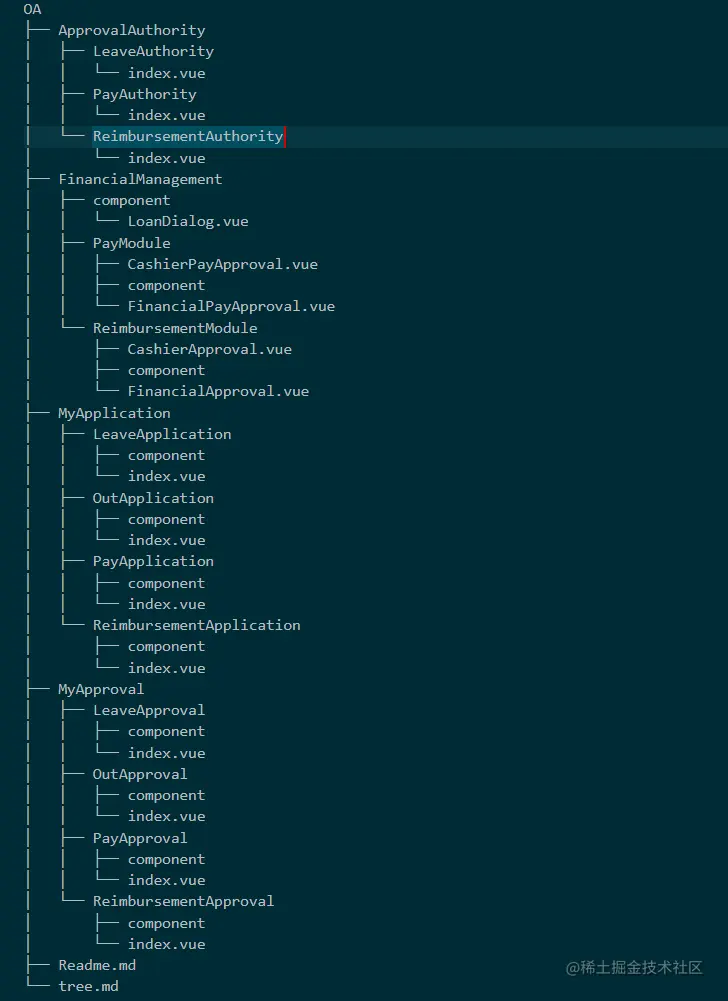The width and height of the screenshot is (728, 1001).
Task: Select FinancialApproval.vue file line
Action: coord(218,391)
